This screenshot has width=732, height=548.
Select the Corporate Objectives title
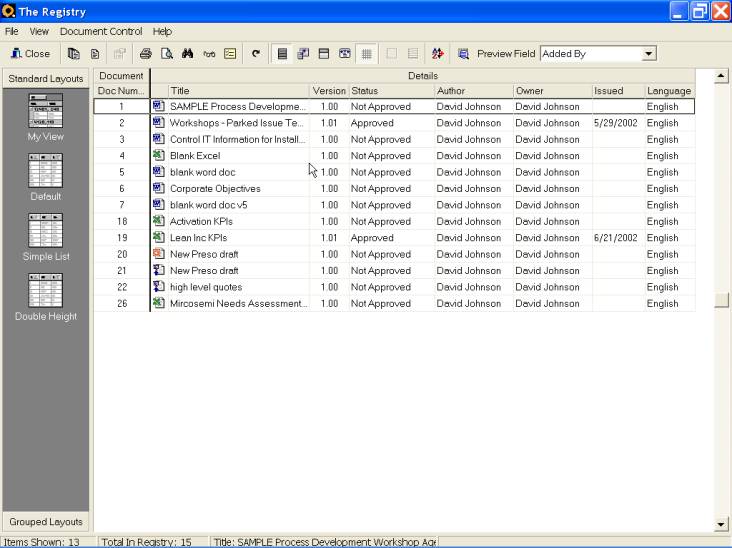(x=215, y=189)
